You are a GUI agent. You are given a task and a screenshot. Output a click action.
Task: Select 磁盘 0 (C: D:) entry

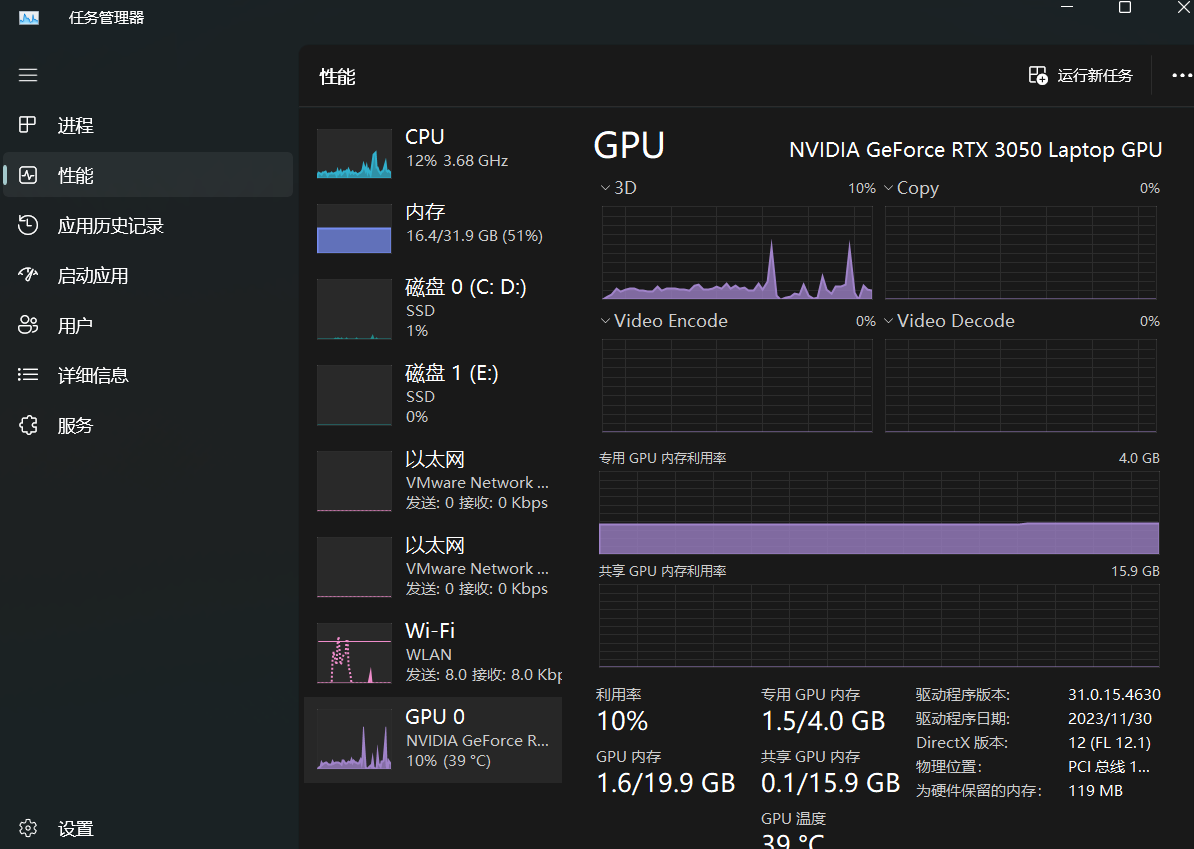[x=433, y=308]
